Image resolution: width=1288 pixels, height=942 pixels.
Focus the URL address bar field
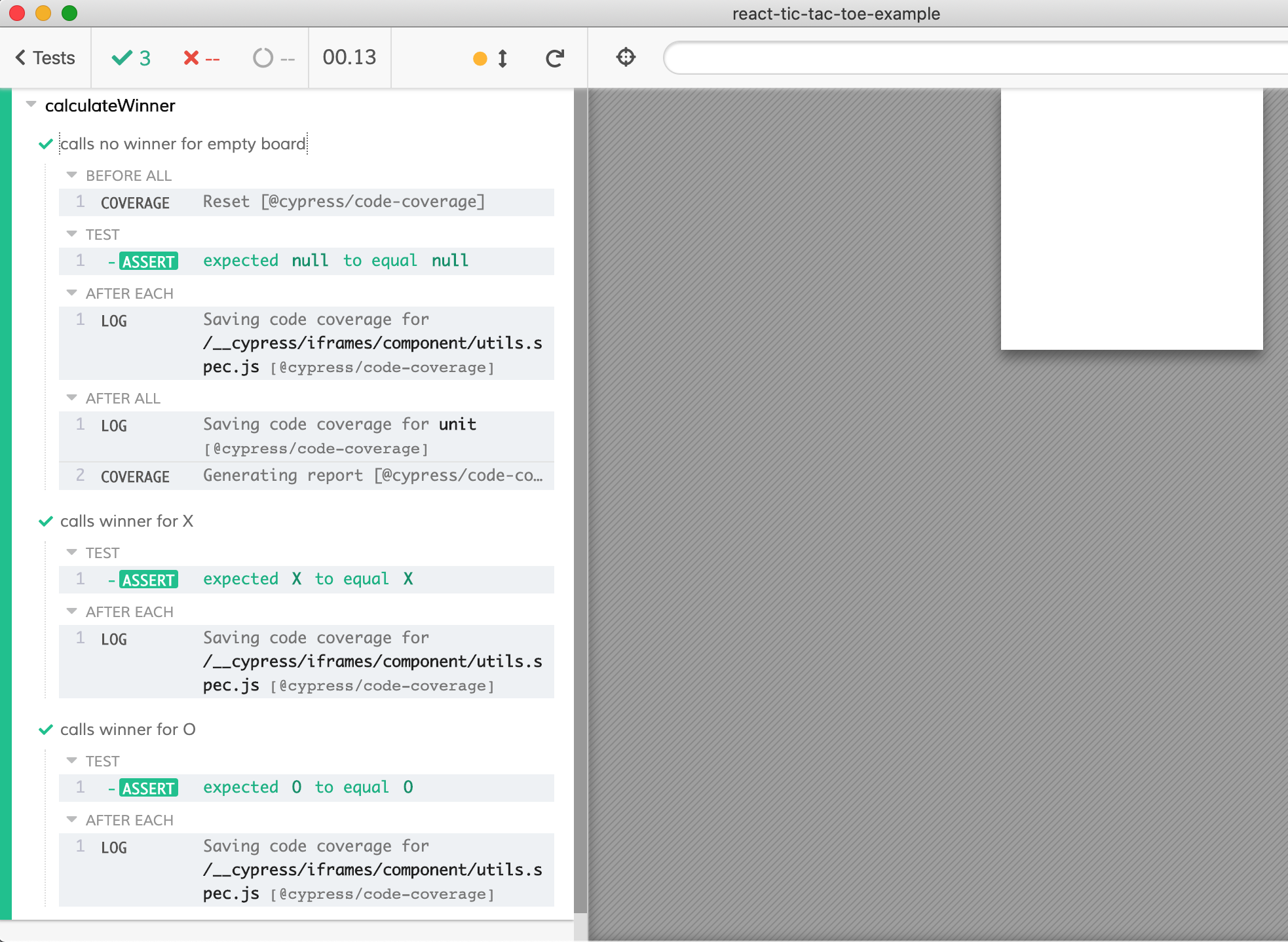tap(976, 58)
